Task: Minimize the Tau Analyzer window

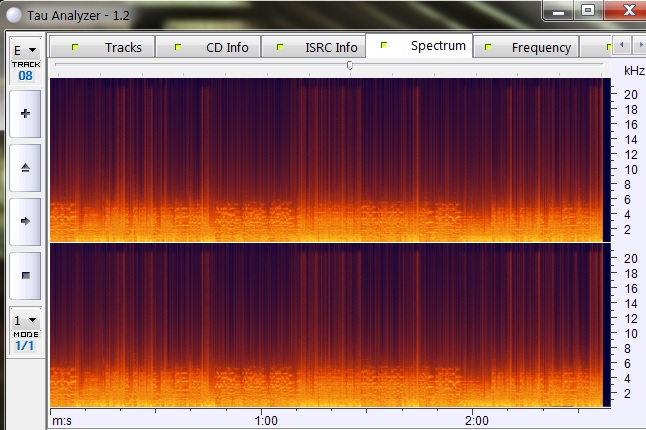Action: pyautogui.click(x=558, y=10)
